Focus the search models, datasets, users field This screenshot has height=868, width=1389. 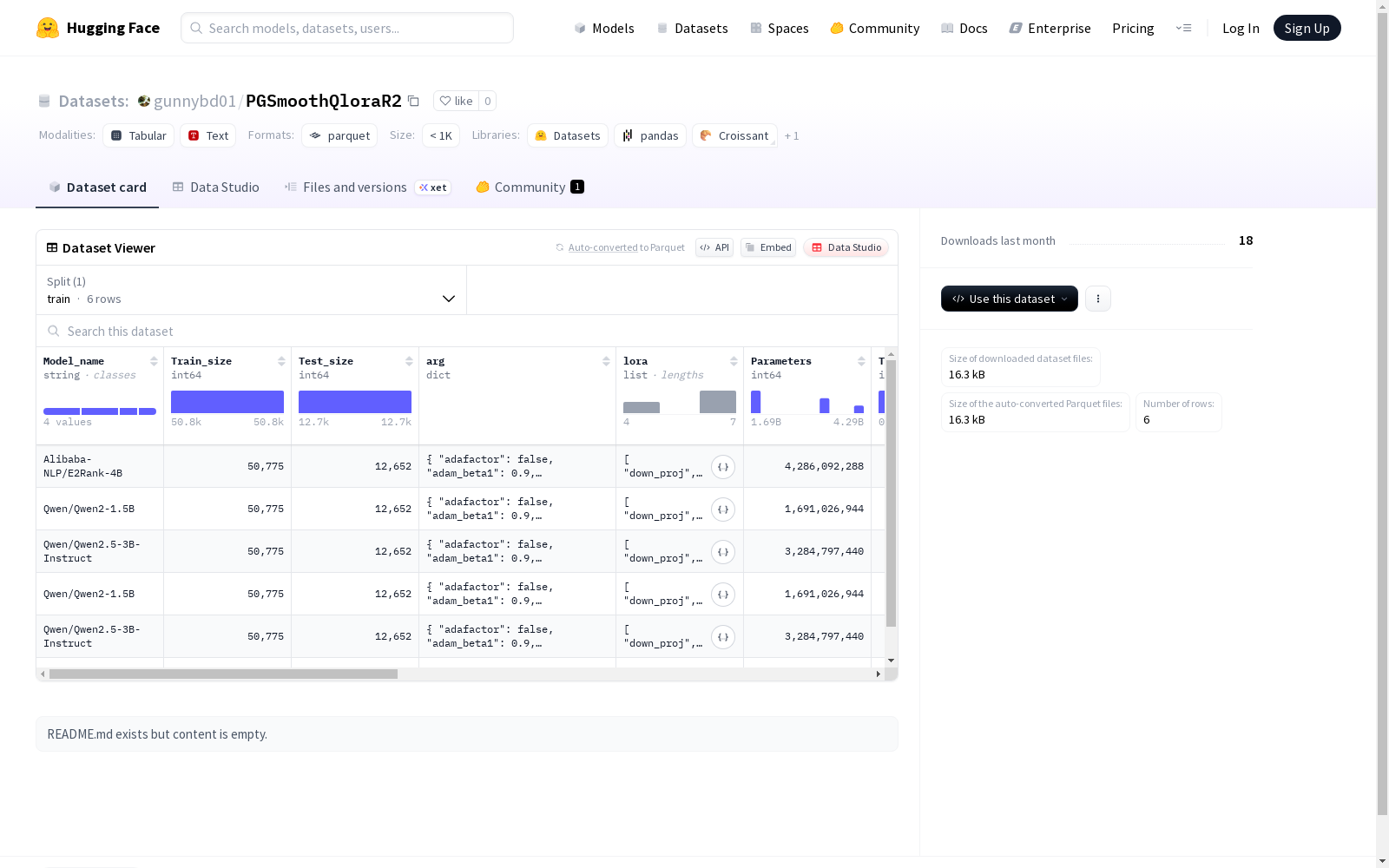[x=347, y=28]
